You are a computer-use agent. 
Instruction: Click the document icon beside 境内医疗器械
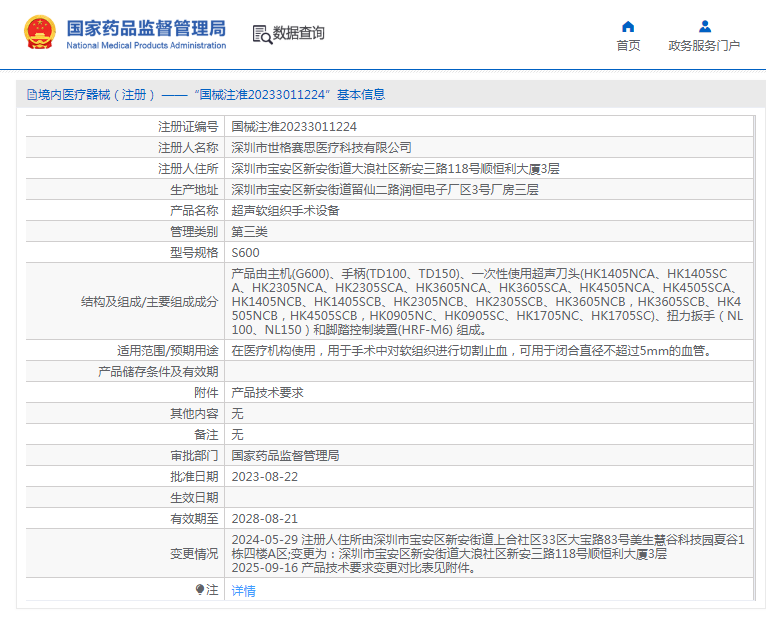pos(32,95)
